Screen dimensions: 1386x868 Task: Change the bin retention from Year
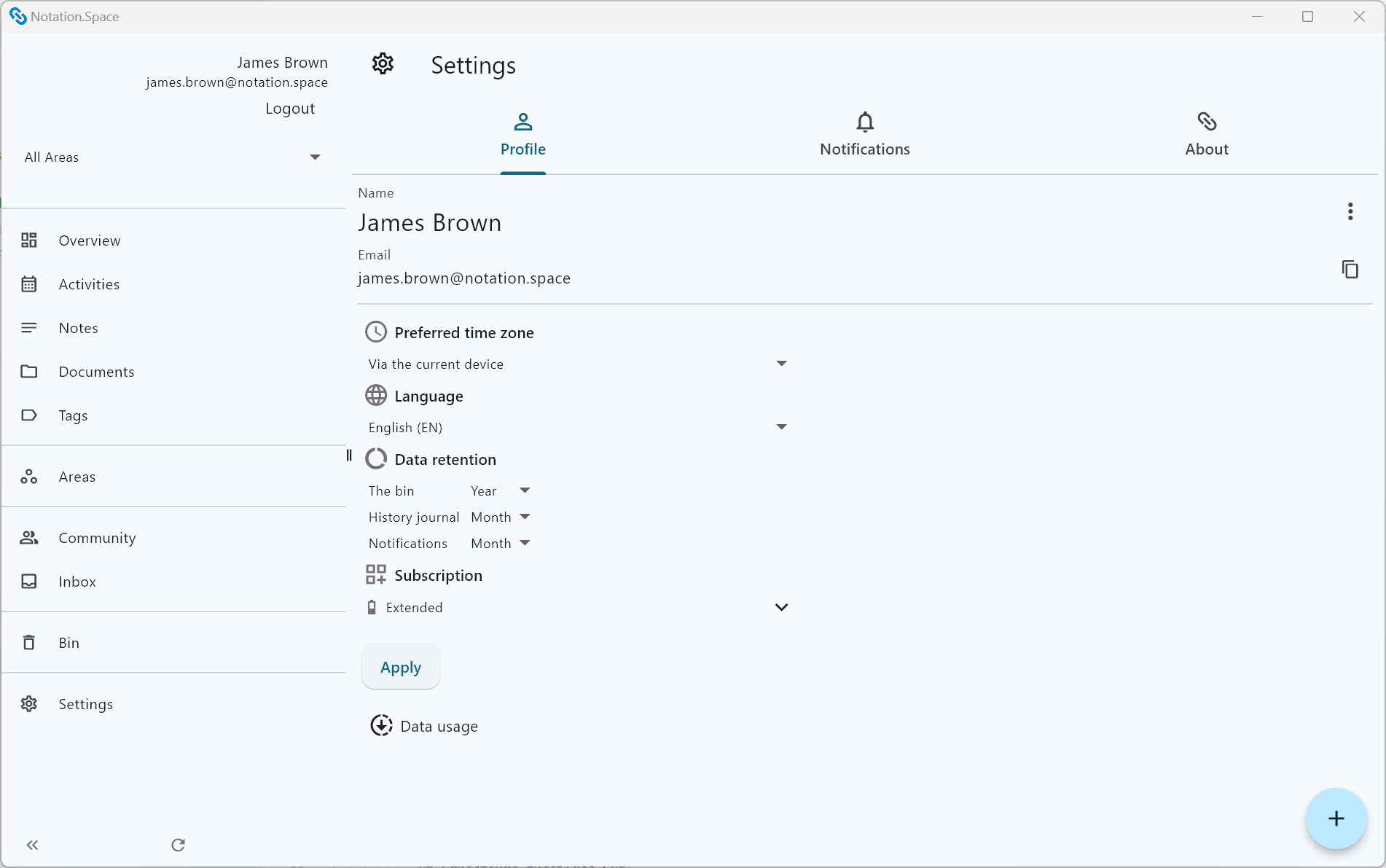[524, 490]
